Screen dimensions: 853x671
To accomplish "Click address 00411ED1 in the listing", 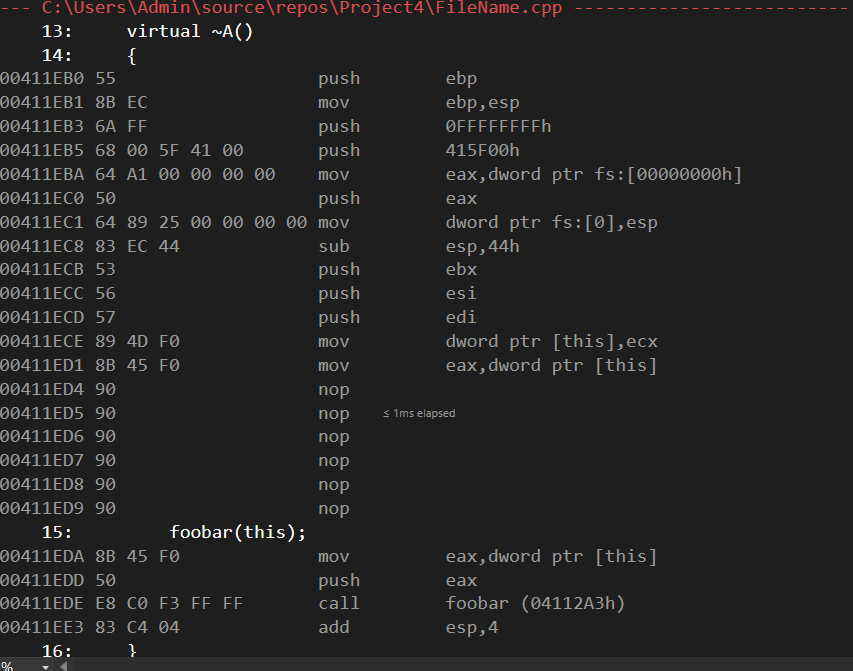I will click(42, 366).
